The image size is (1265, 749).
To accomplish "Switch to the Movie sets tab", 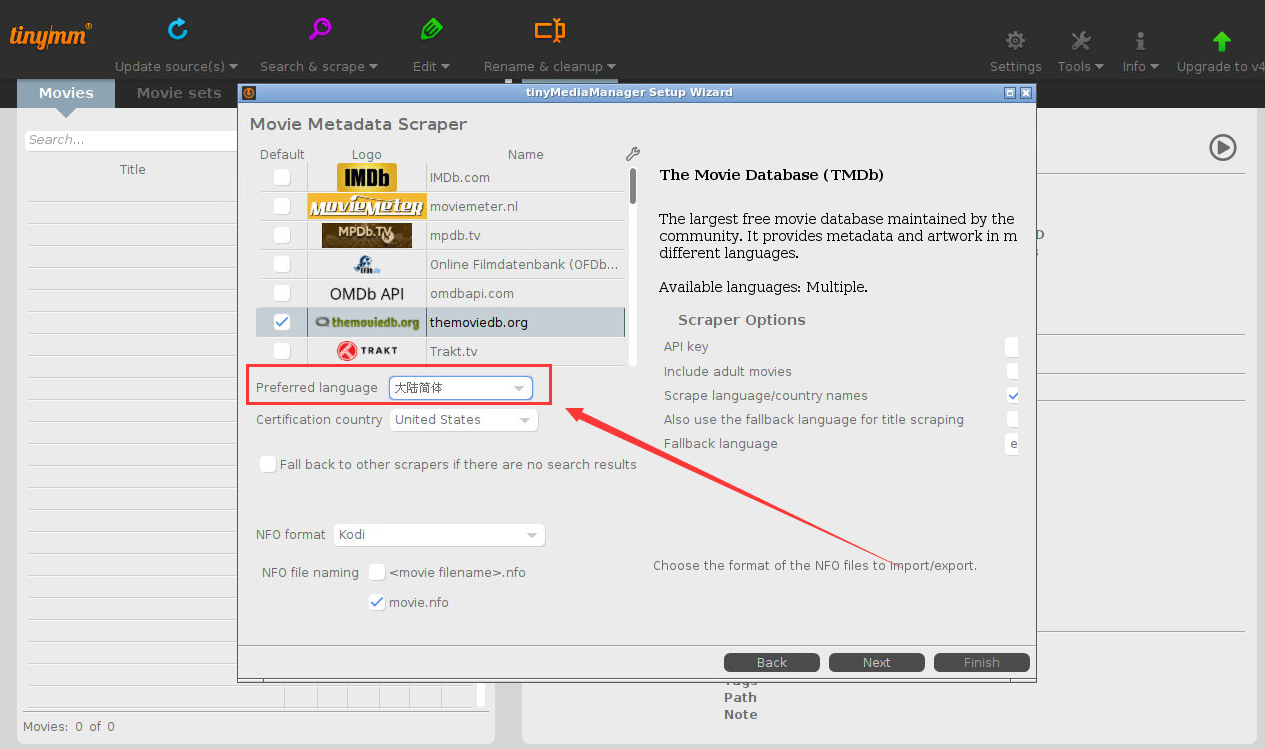I will [179, 93].
